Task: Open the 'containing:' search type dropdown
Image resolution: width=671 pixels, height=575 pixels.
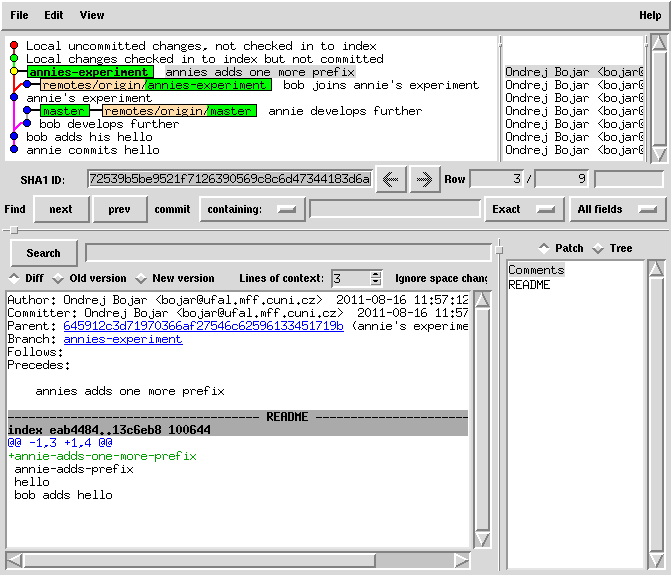Action: (252, 209)
